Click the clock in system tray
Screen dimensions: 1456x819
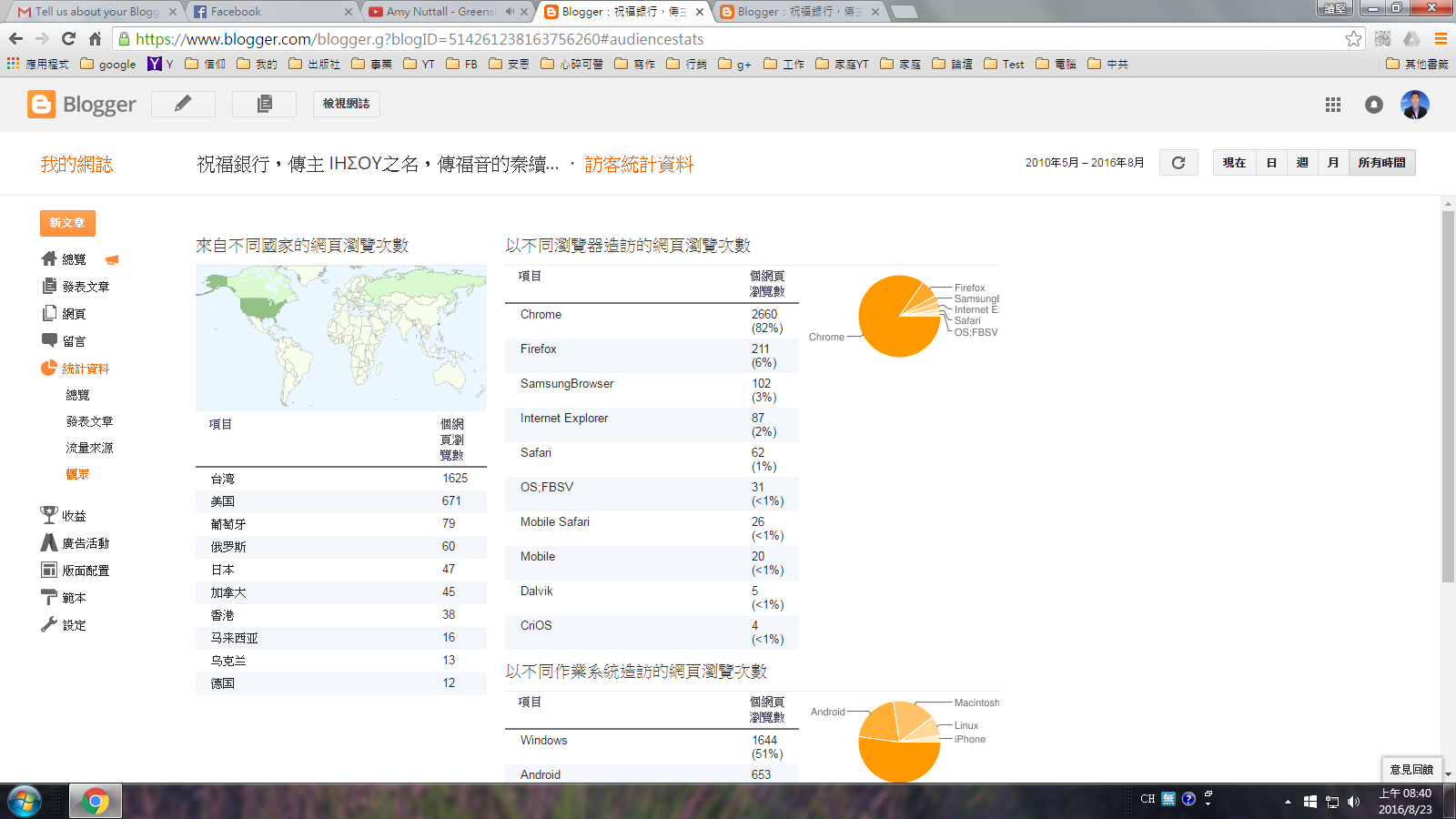(x=1405, y=802)
